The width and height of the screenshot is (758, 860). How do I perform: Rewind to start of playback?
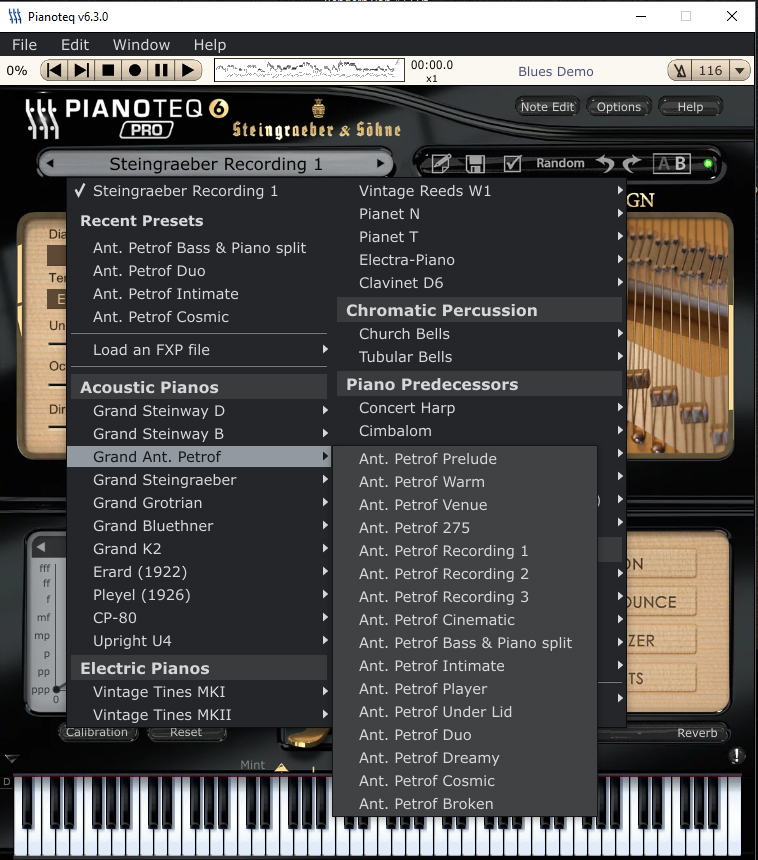54,70
